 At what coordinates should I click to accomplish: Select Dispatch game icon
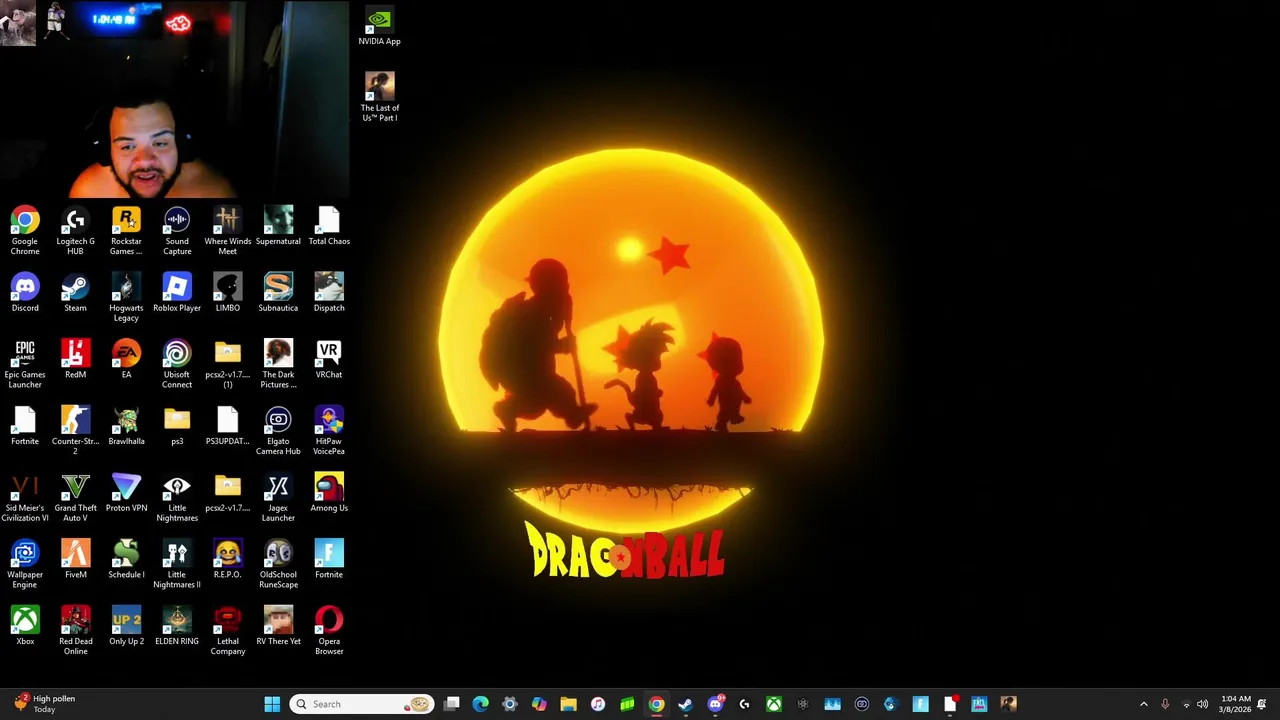click(x=329, y=293)
